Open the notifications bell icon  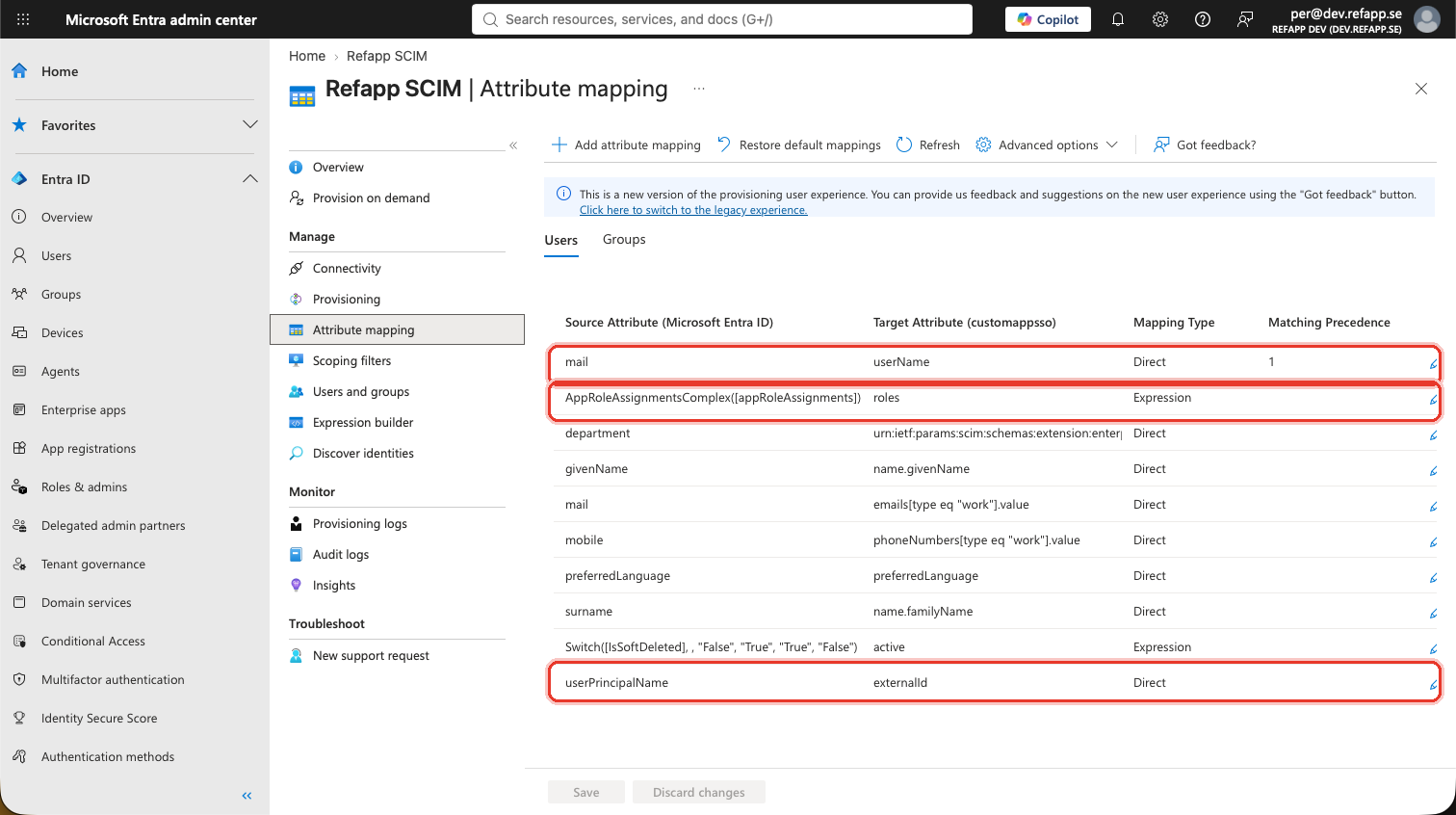point(1118,19)
